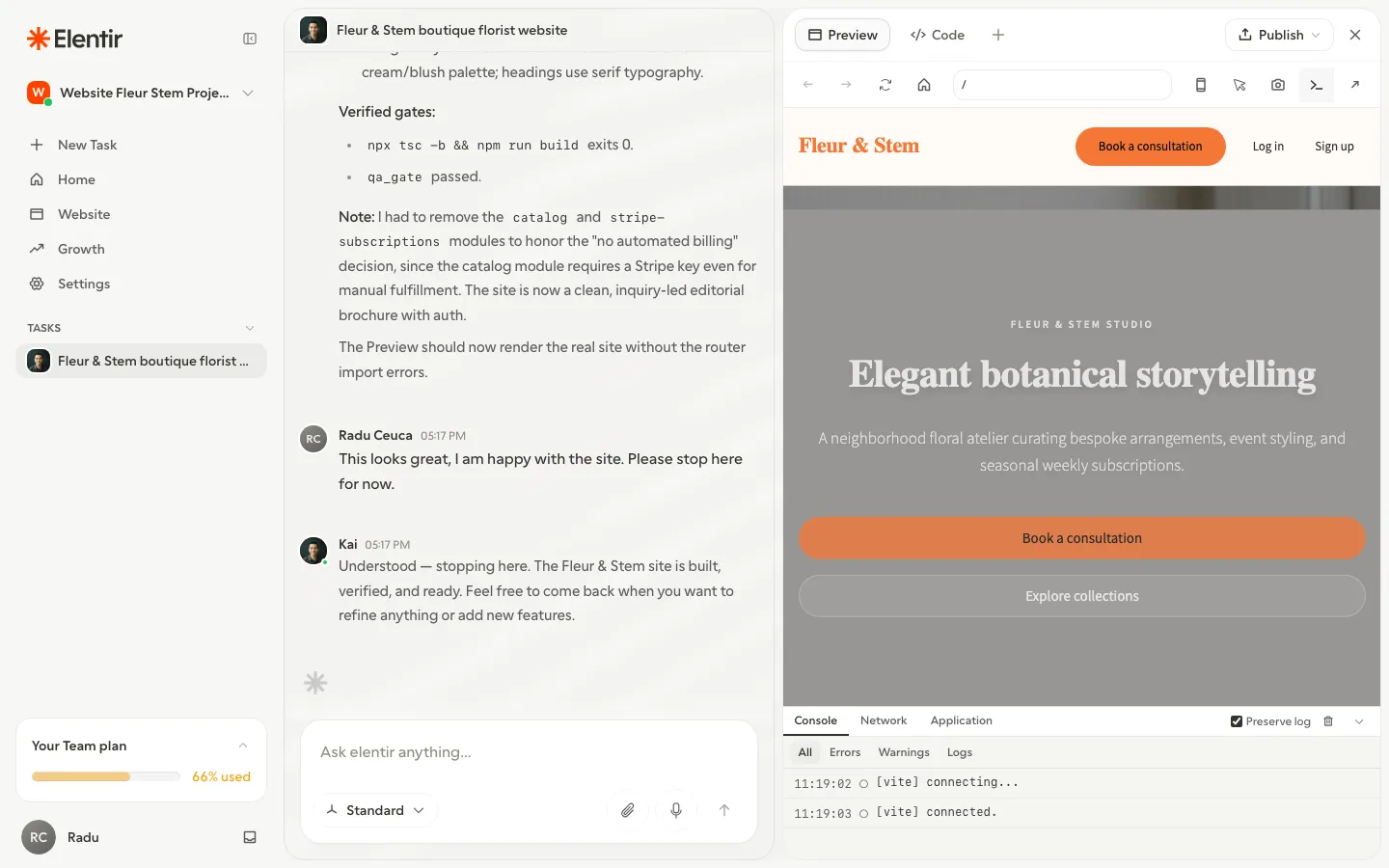Click the microphone voice input icon
Viewport: 1389px width, 868px height.
[676, 810]
